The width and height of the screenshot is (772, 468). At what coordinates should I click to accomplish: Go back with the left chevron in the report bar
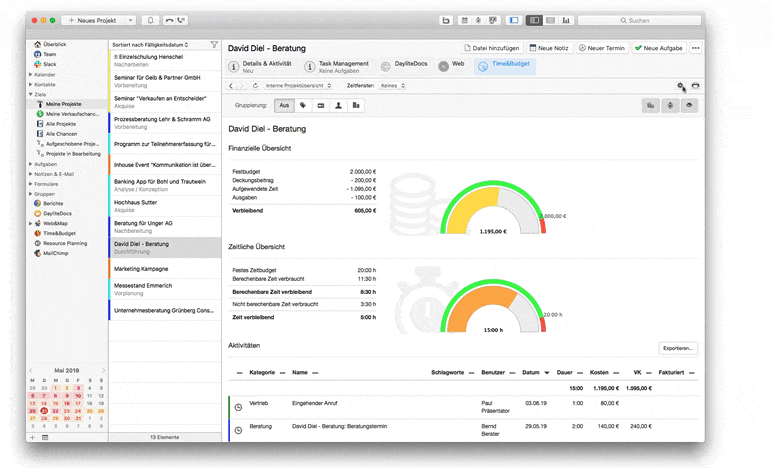[231, 86]
